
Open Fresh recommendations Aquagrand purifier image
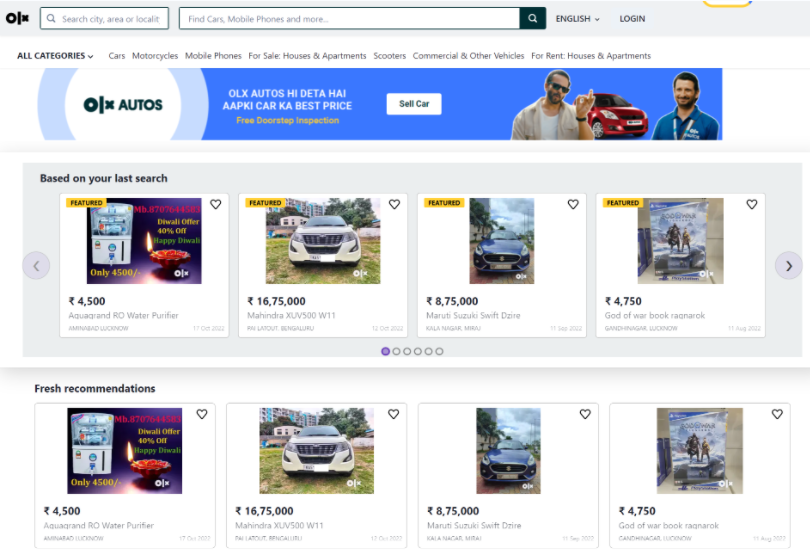[x=124, y=451]
